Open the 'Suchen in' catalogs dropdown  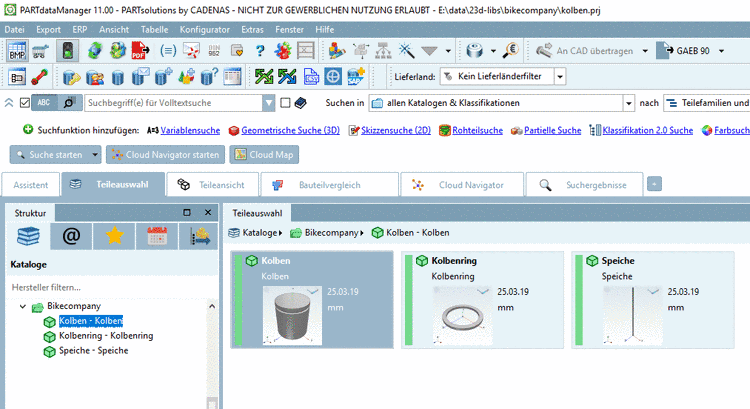click(x=629, y=103)
